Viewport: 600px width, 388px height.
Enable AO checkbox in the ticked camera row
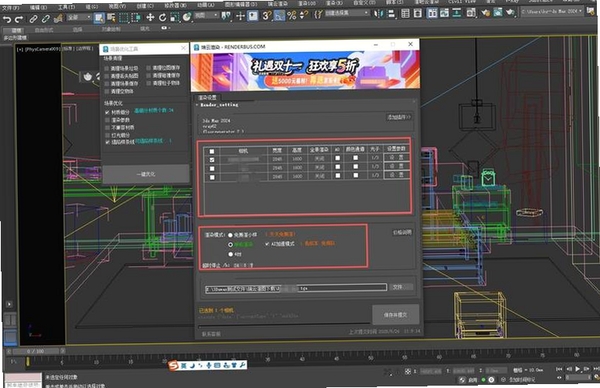coord(337,158)
